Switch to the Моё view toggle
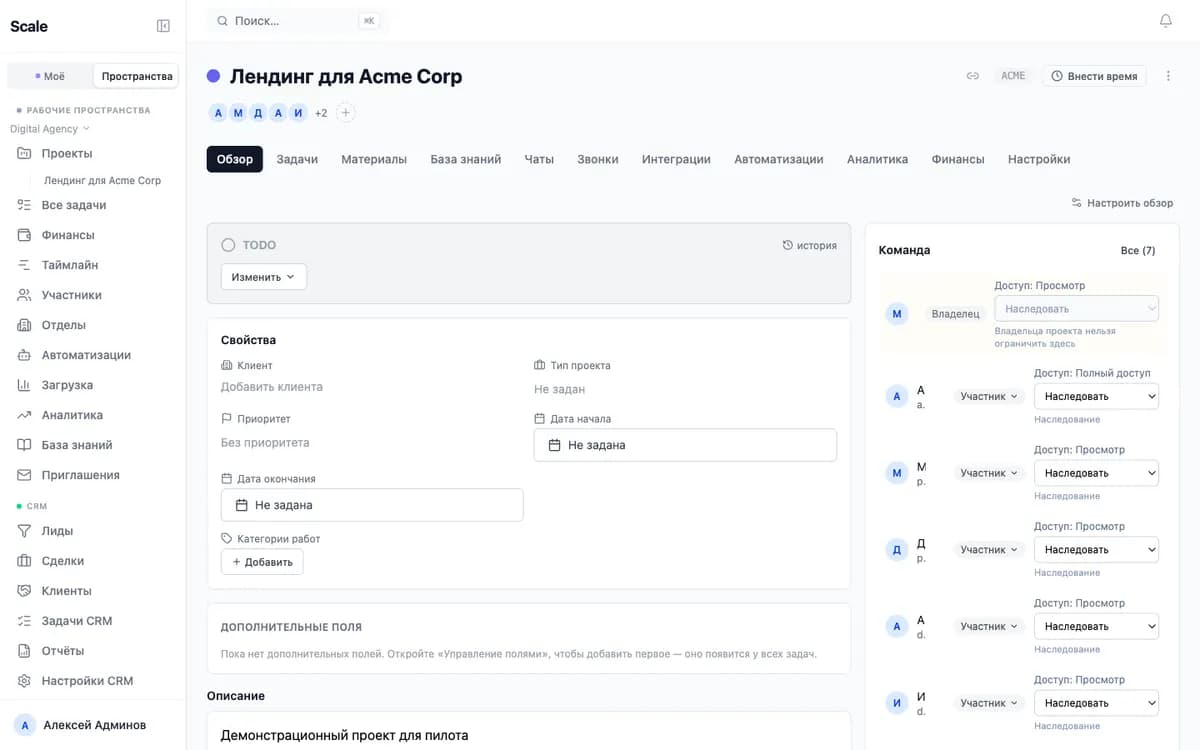The width and height of the screenshot is (1200, 750). [x=50, y=76]
